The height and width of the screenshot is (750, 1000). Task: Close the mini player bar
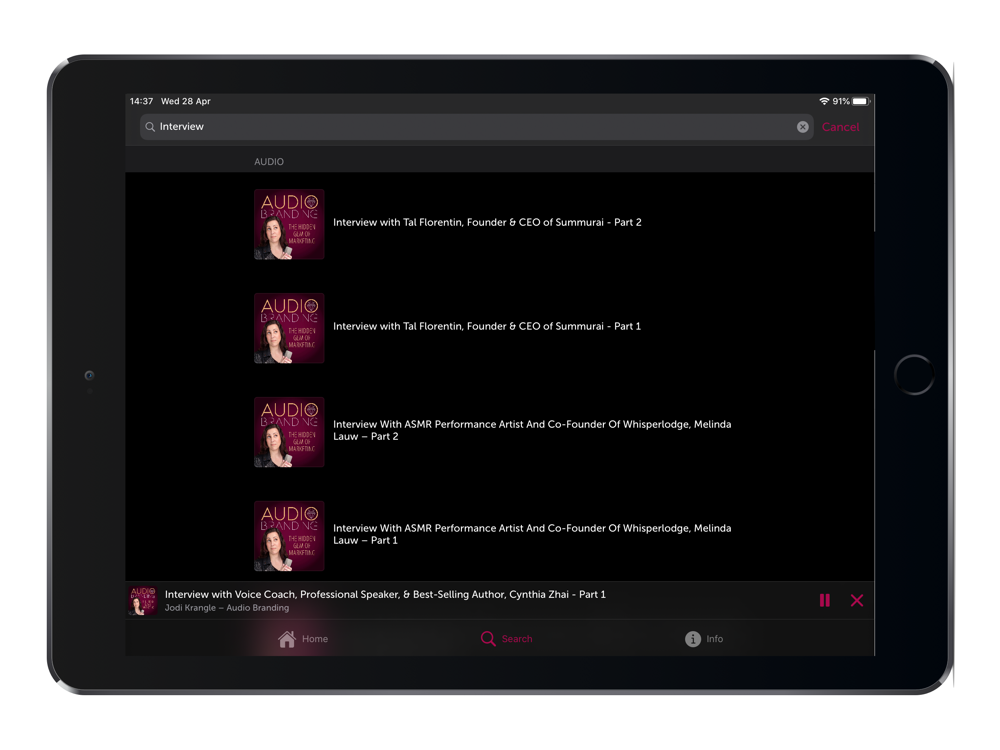pos(857,600)
